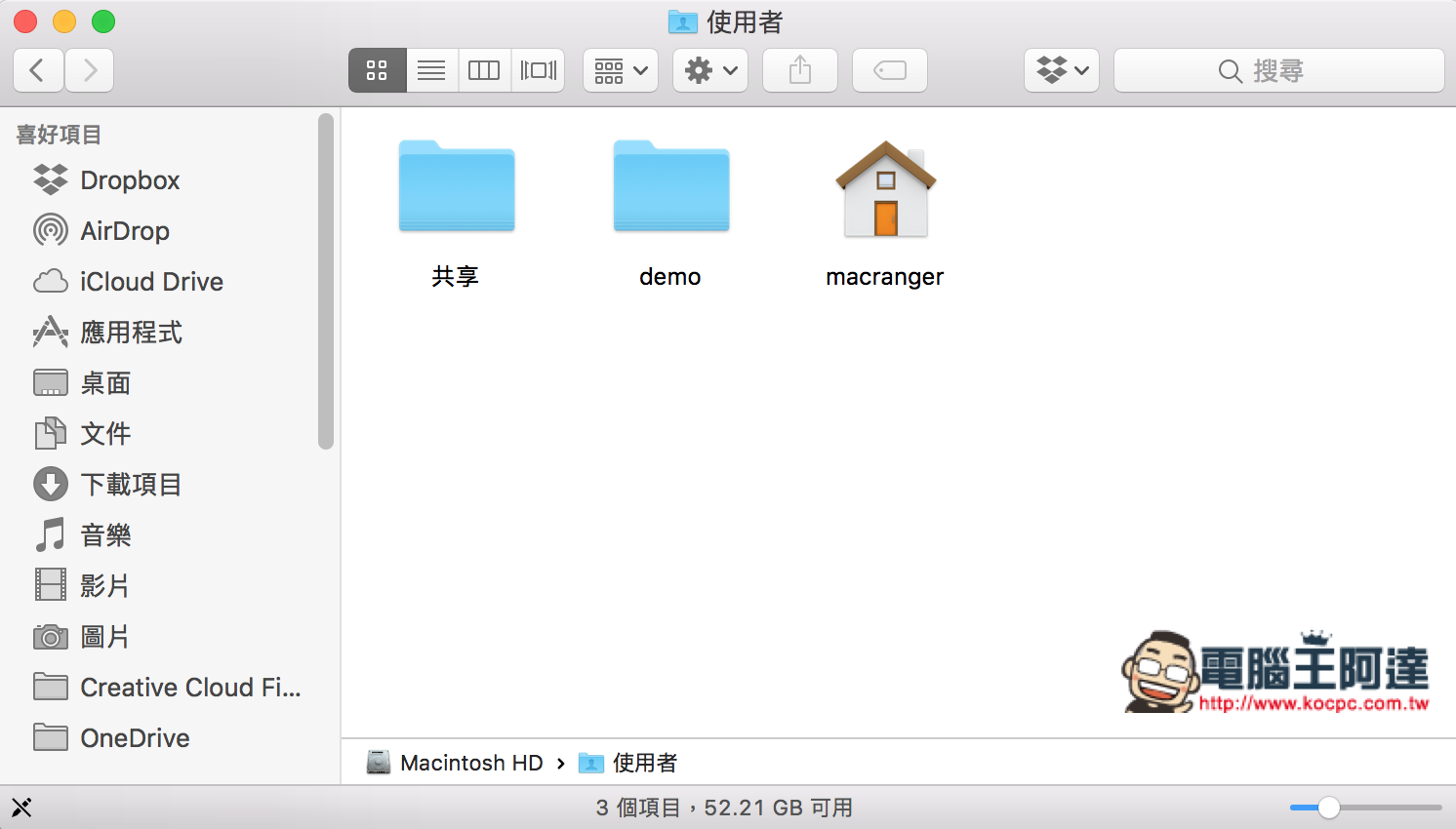This screenshot has width=1456, height=829.
Task: Click the 搜尋 search field
Action: (x=1279, y=70)
